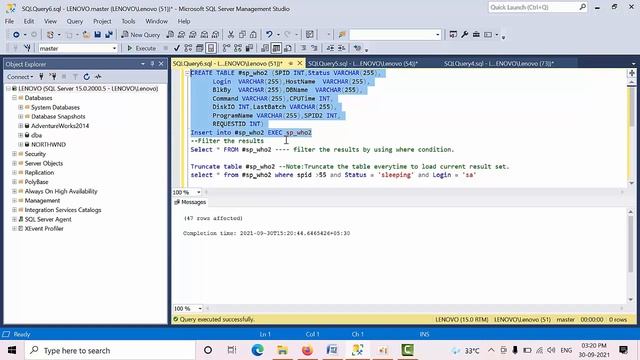Click the Execute button

[142, 48]
